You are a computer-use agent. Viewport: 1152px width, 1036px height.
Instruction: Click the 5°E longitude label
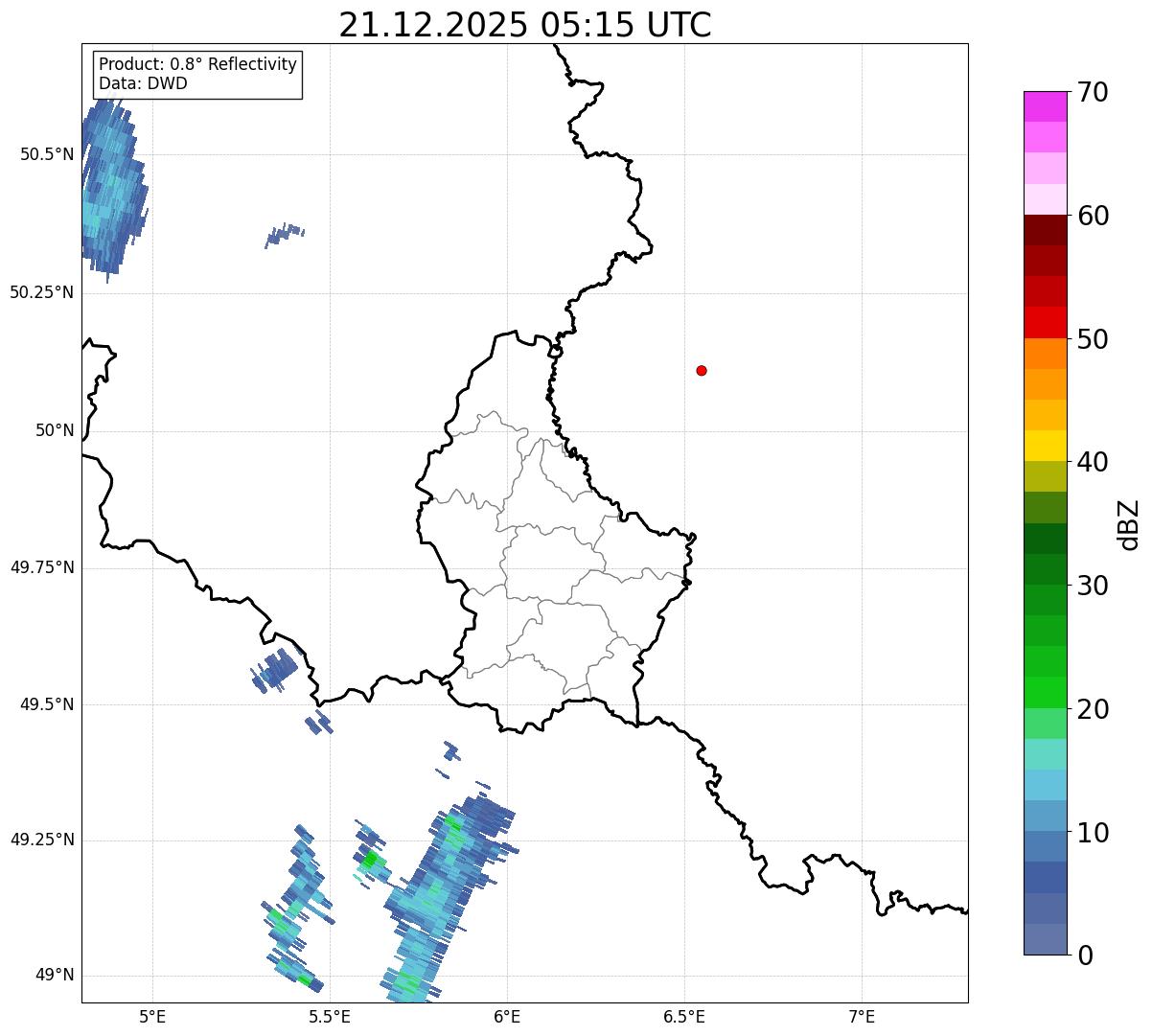[x=152, y=1016]
